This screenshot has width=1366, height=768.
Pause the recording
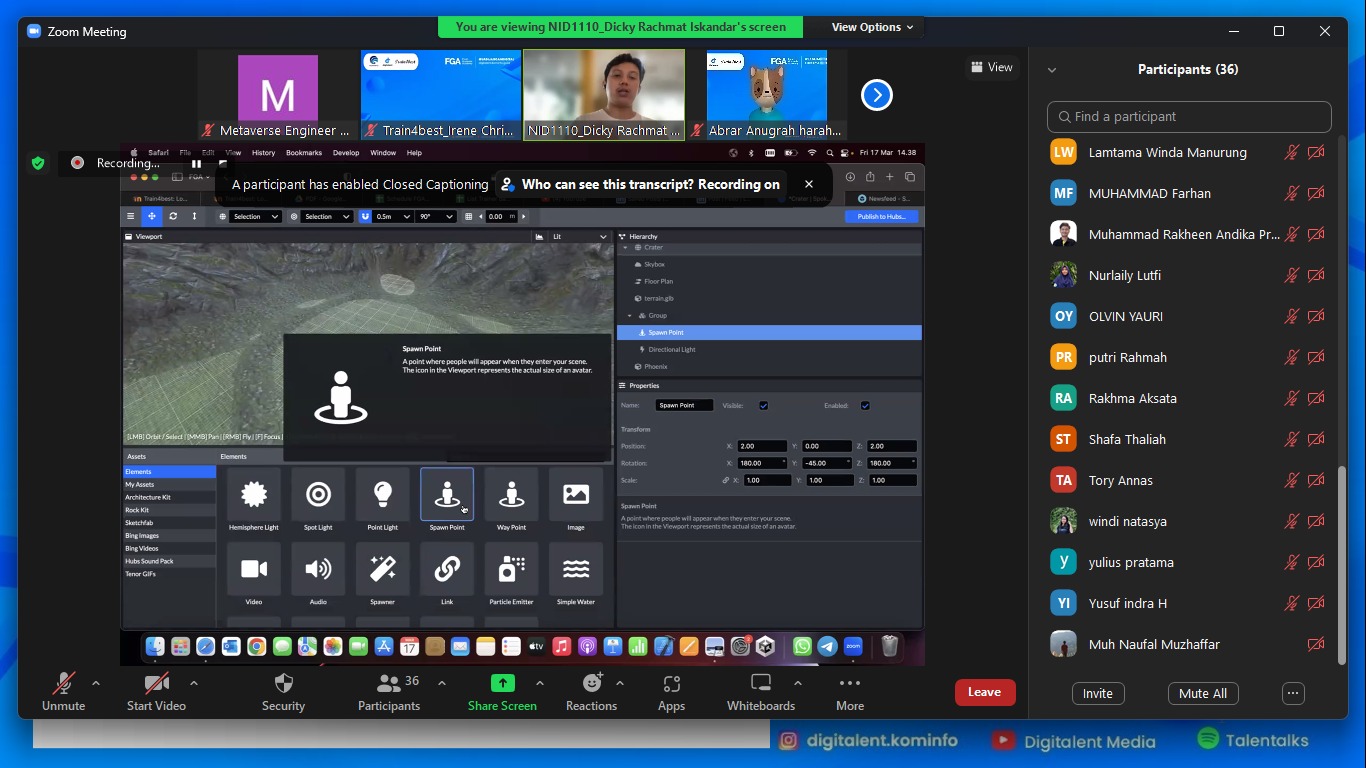tap(197, 163)
